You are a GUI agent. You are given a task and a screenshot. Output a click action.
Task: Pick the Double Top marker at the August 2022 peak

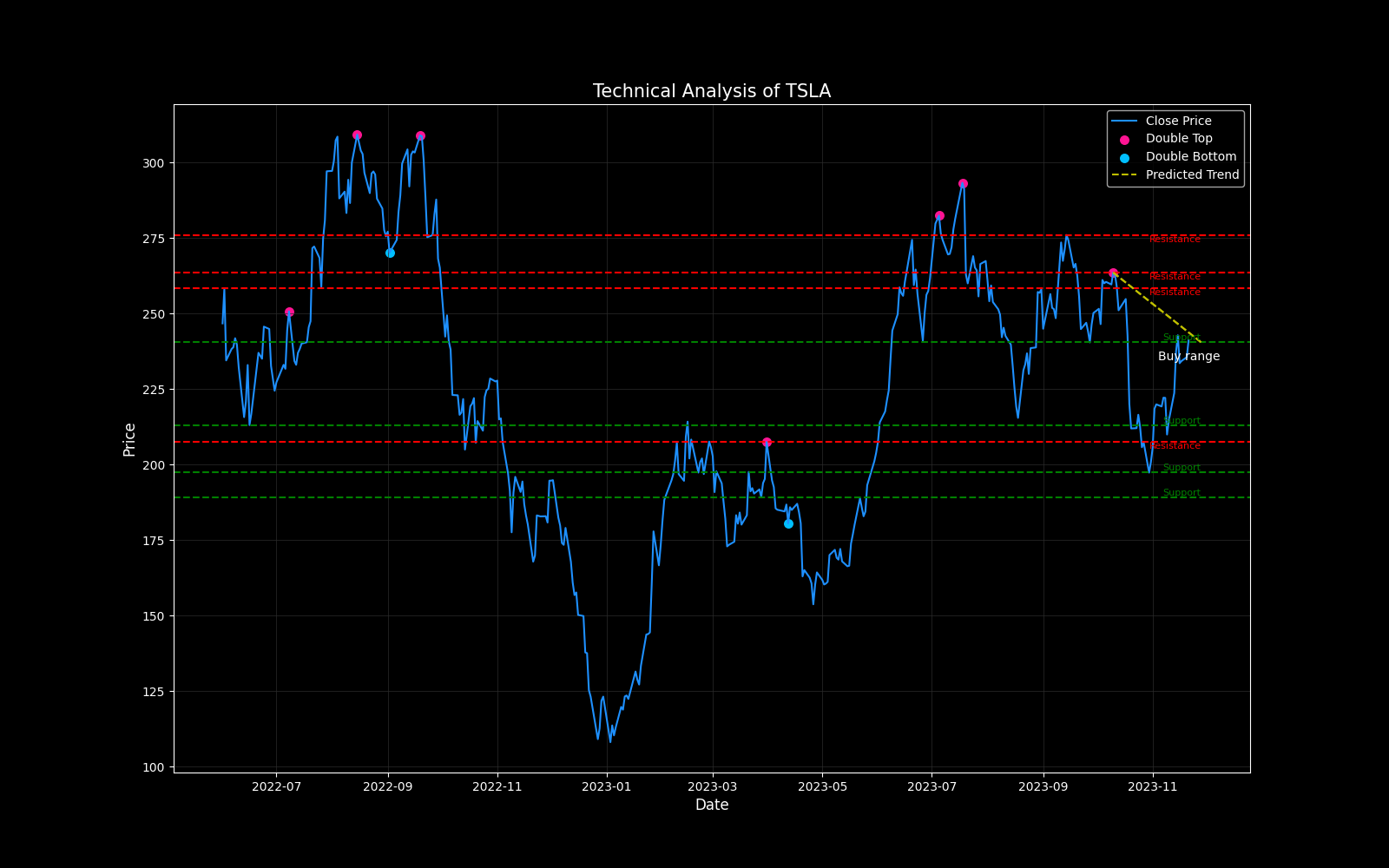pyautogui.click(x=357, y=135)
